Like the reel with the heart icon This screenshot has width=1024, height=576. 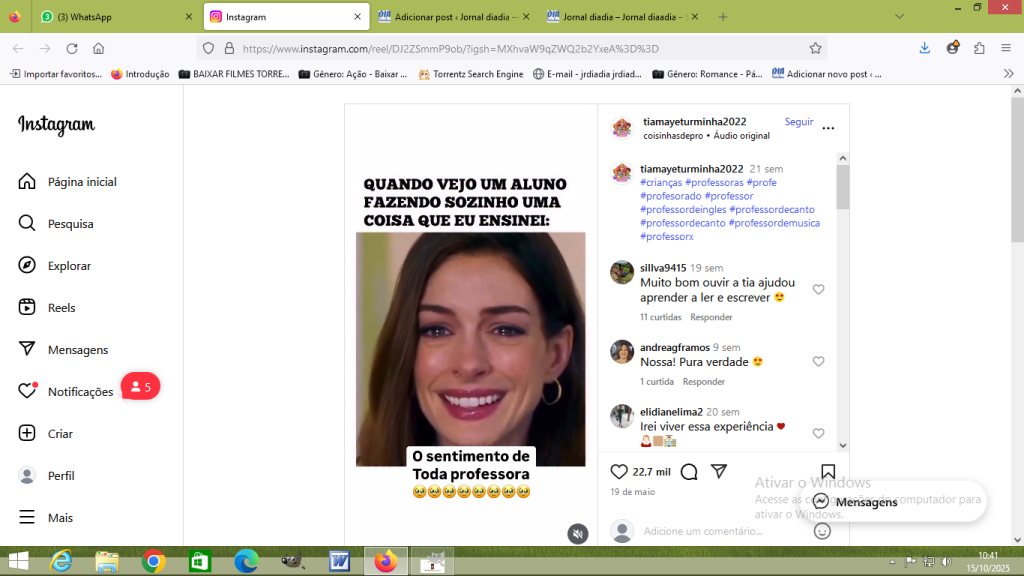click(x=619, y=472)
